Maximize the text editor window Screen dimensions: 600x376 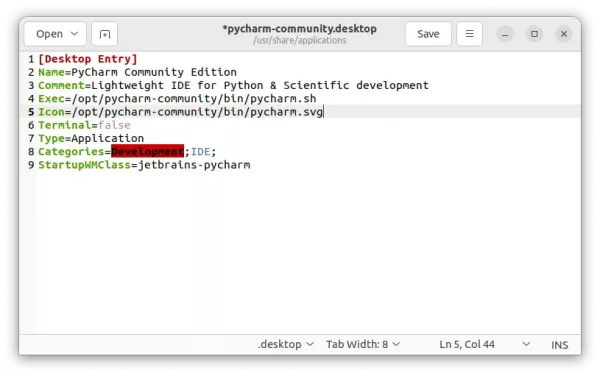point(534,34)
